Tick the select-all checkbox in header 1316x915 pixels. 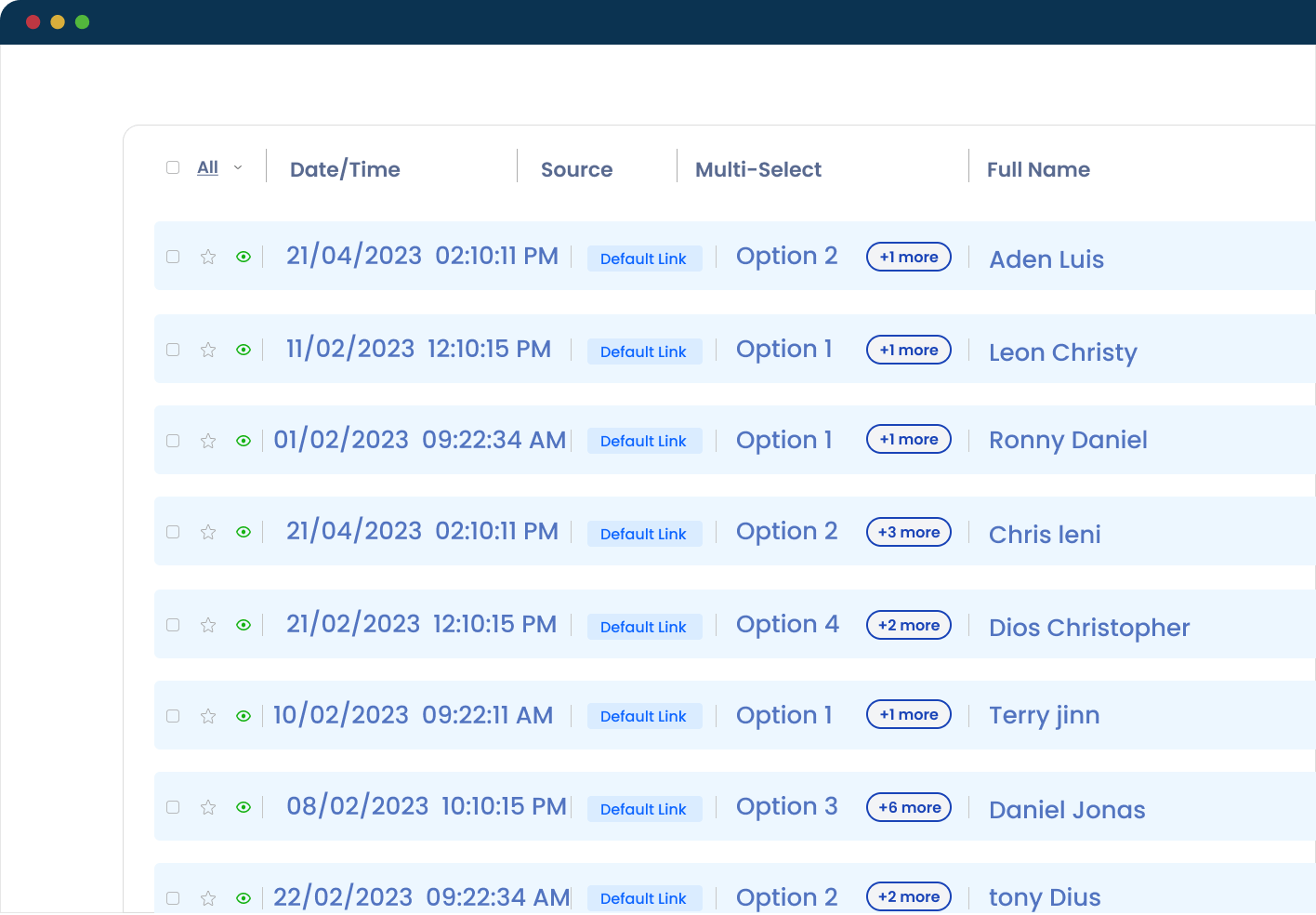tap(173, 167)
